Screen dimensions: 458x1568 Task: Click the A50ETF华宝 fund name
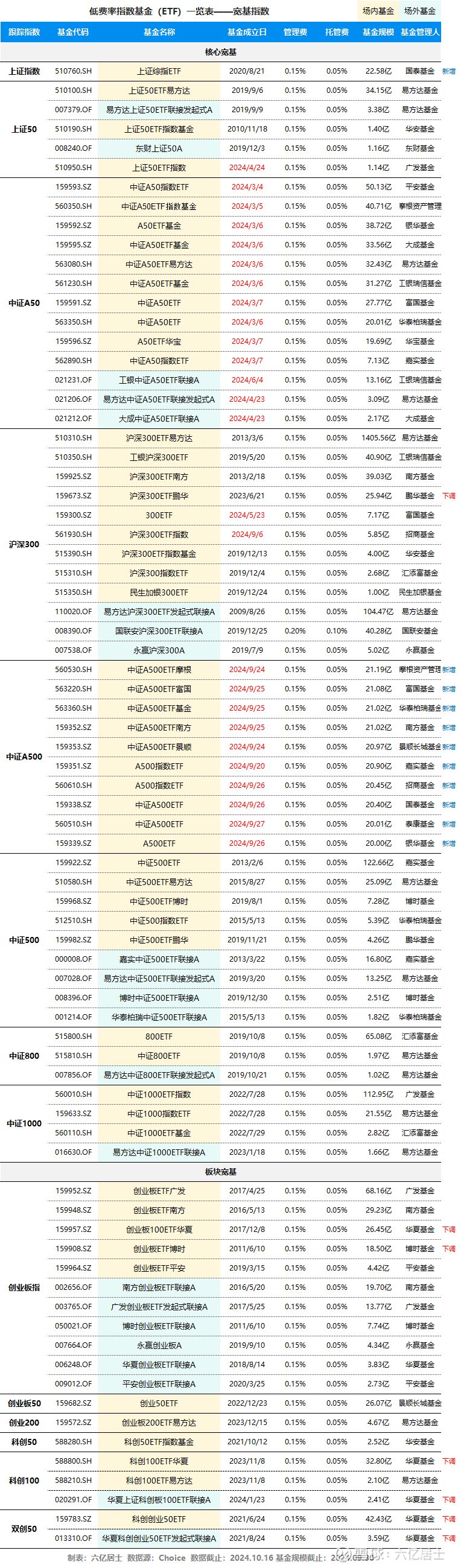pyautogui.click(x=159, y=341)
